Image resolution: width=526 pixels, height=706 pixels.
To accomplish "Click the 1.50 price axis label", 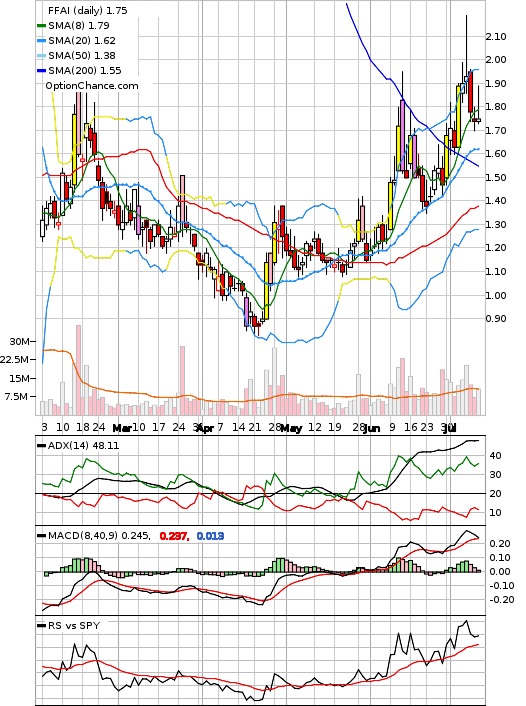I will [x=495, y=177].
